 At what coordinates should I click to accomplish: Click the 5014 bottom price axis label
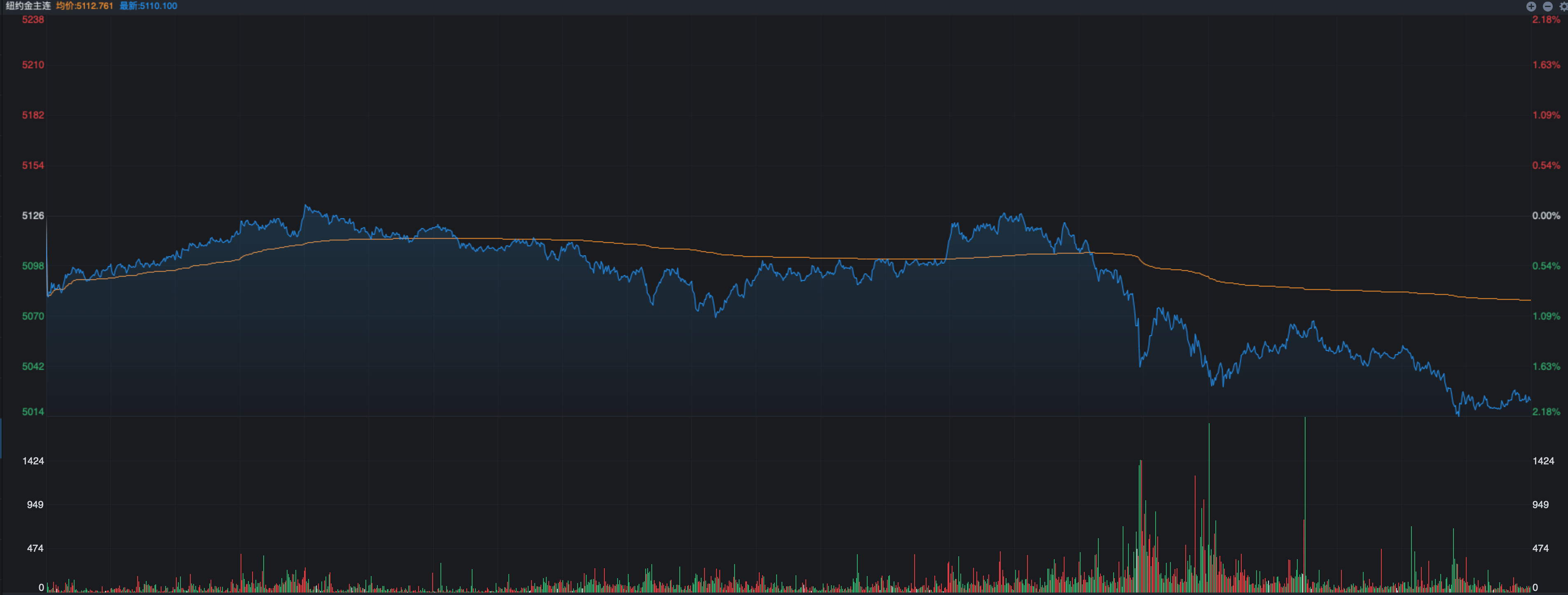(33, 412)
